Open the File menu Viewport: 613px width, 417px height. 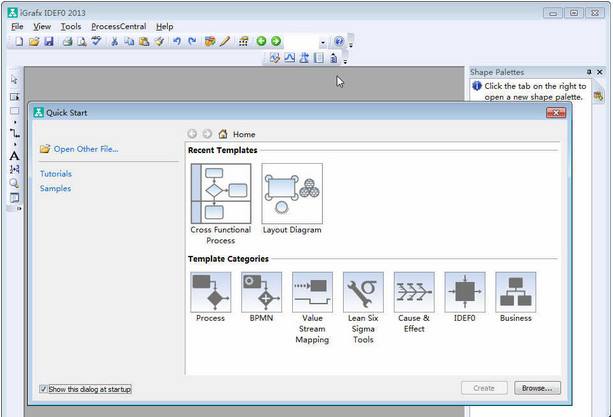(x=17, y=27)
